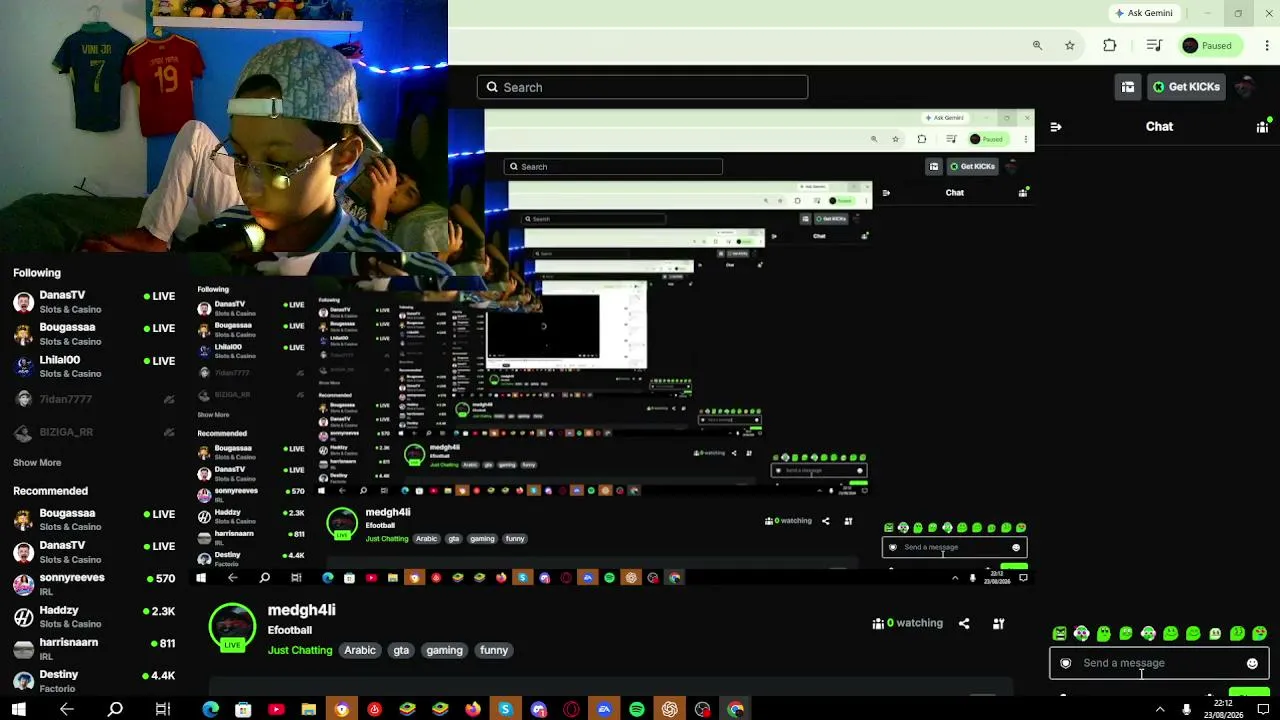Open the emoji picker smiley in chat
The width and height of the screenshot is (1280, 720).
click(1252, 663)
